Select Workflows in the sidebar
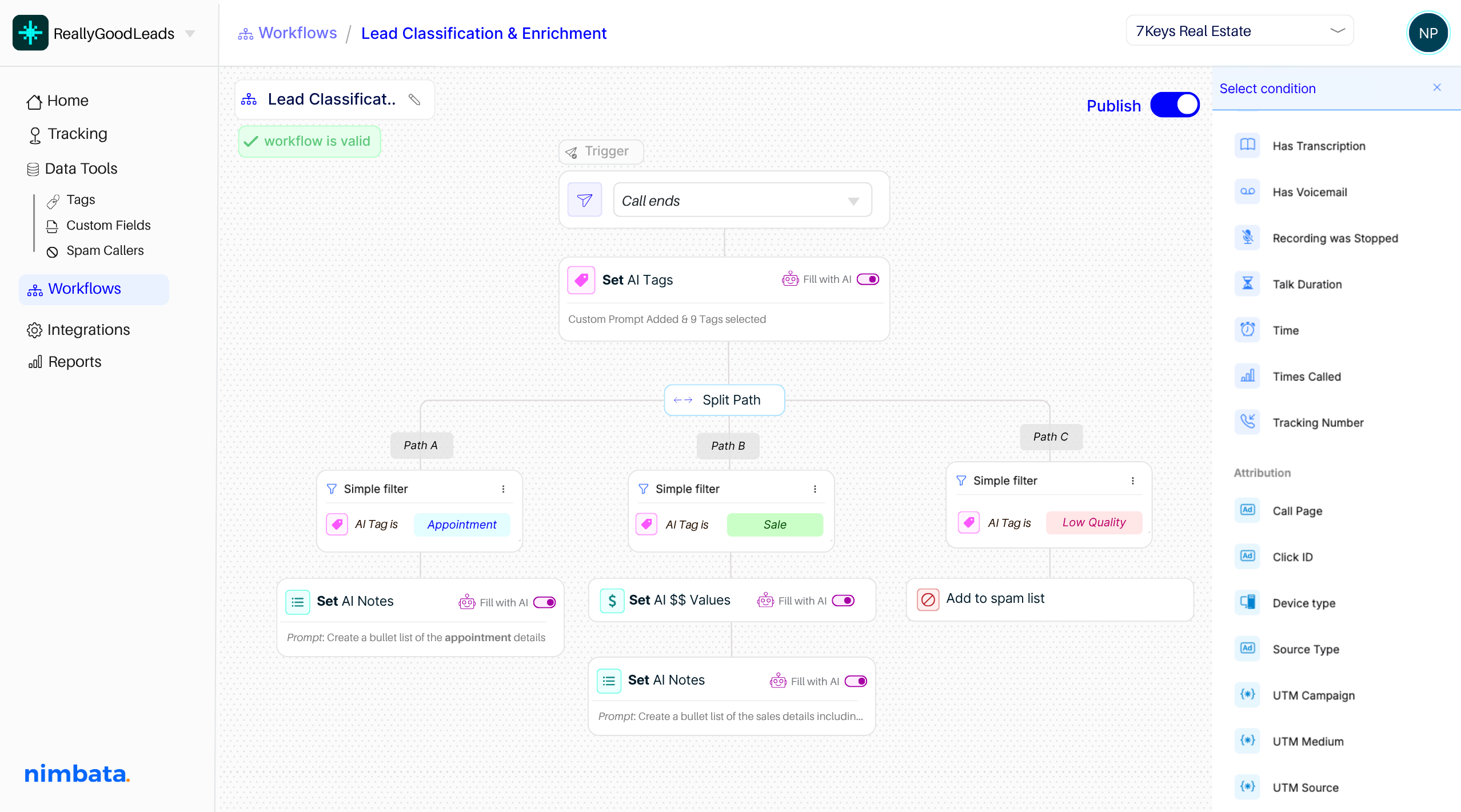 point(94,289)
